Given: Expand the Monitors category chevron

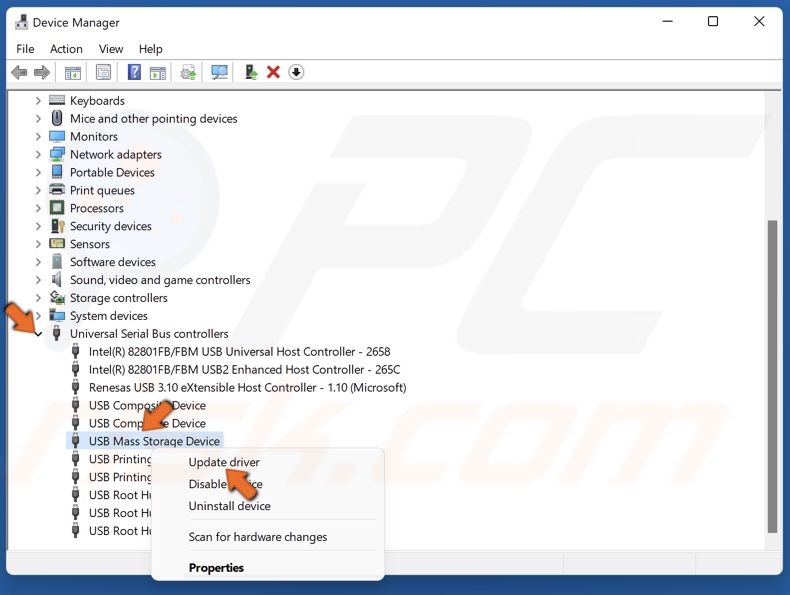Looking at the screenshot, I should point(38,137).
